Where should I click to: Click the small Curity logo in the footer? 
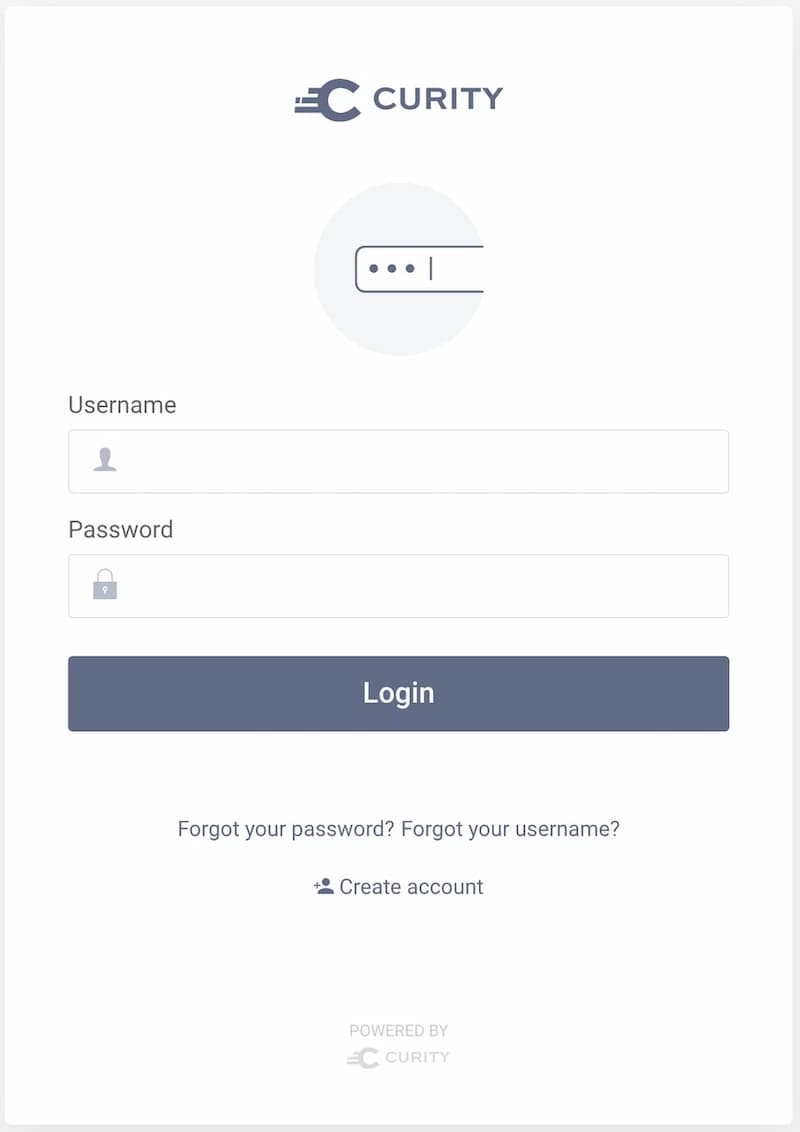click(x=398, y=1057)
